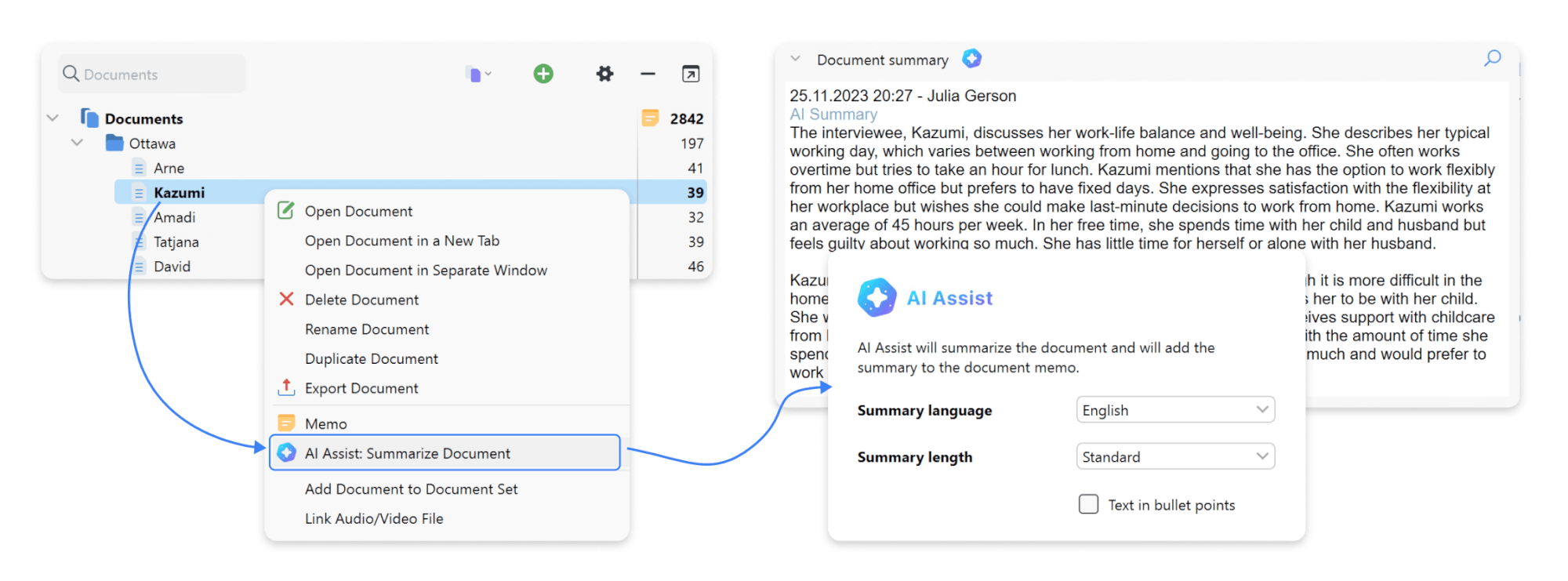This screenshot has height=581, width=1568.
Task: Select the Arne document in tree
Action: click(x=169, y=168)
